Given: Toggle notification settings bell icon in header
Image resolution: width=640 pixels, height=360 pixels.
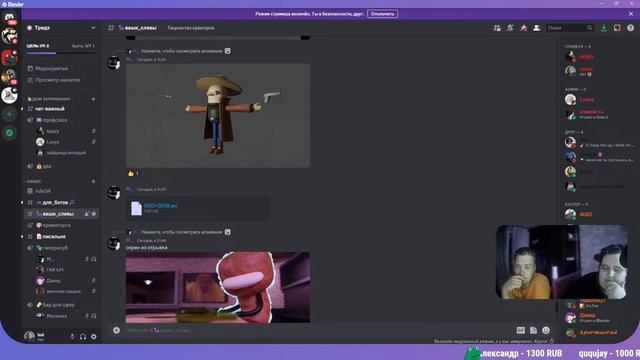Looking at the screenshot, I should coord(510,28).
